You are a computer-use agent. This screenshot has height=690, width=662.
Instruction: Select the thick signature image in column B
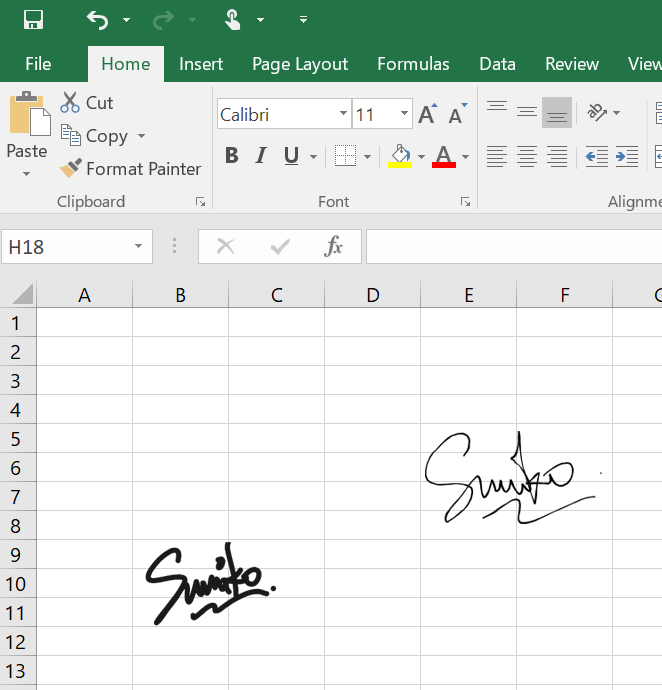211,584
